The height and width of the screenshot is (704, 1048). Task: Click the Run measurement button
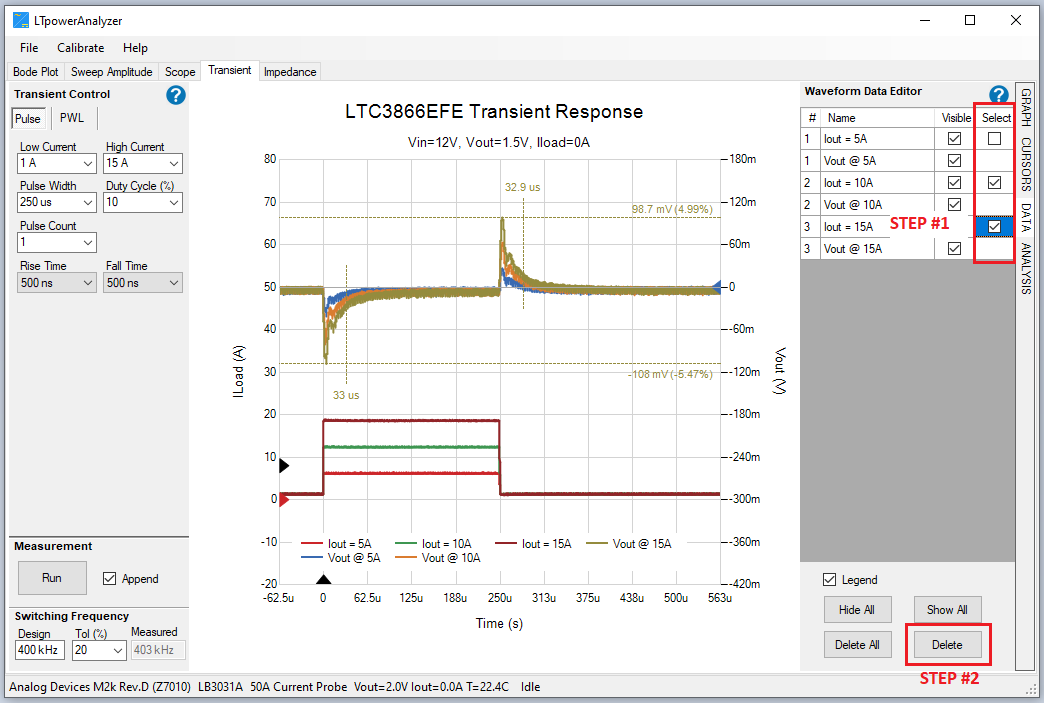coord(51,578)
